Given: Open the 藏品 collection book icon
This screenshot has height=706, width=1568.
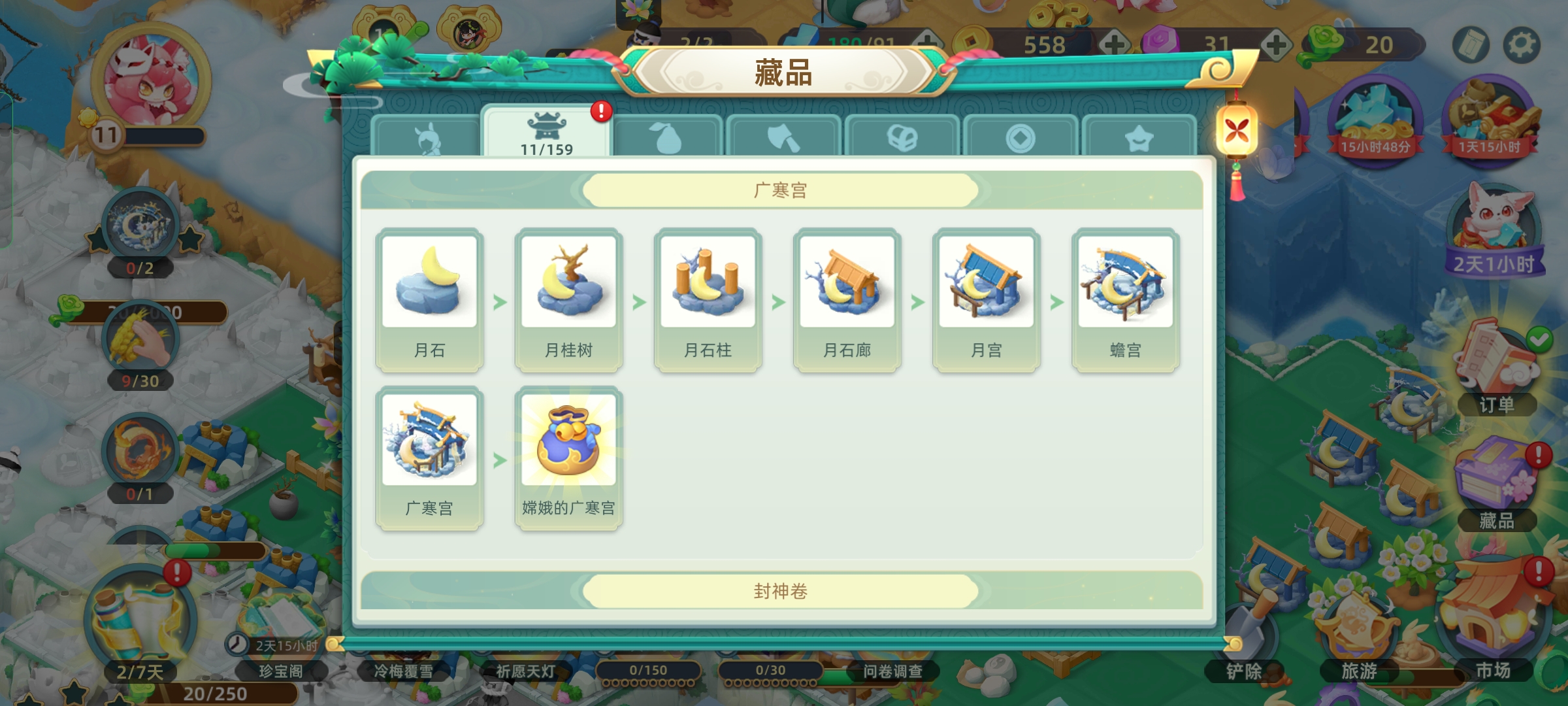Looking at the screenshot, I should [1497, 485].
